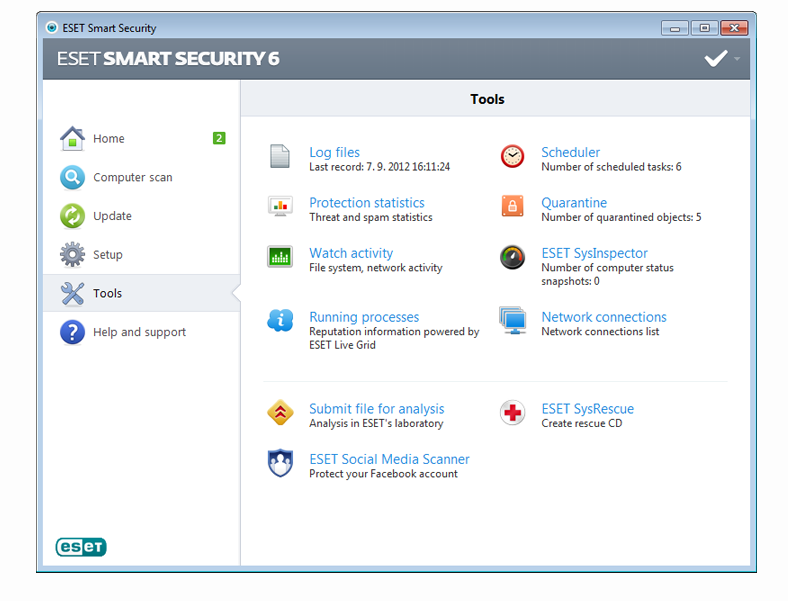The width and height of the screenshot is (788, 601).
Task: Expand the dropdown arrow beside status checkmark
Action: pos(737,59)
